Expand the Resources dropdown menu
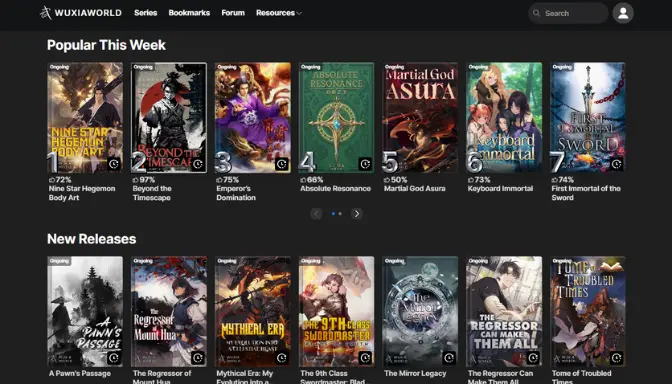 coord(279,13)
